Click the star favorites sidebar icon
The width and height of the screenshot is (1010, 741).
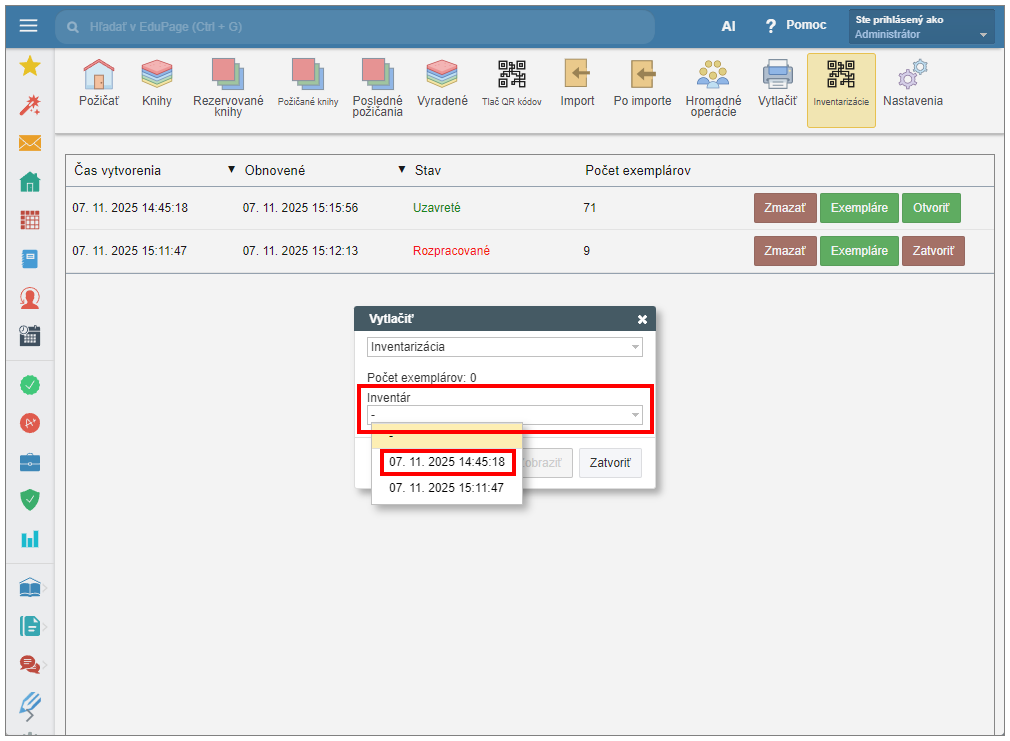30,66
